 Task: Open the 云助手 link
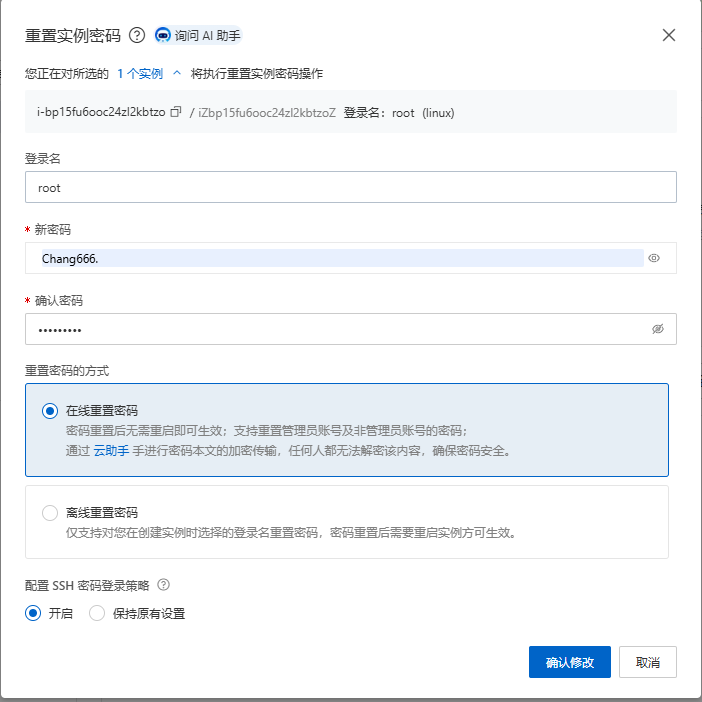point(110,451)
